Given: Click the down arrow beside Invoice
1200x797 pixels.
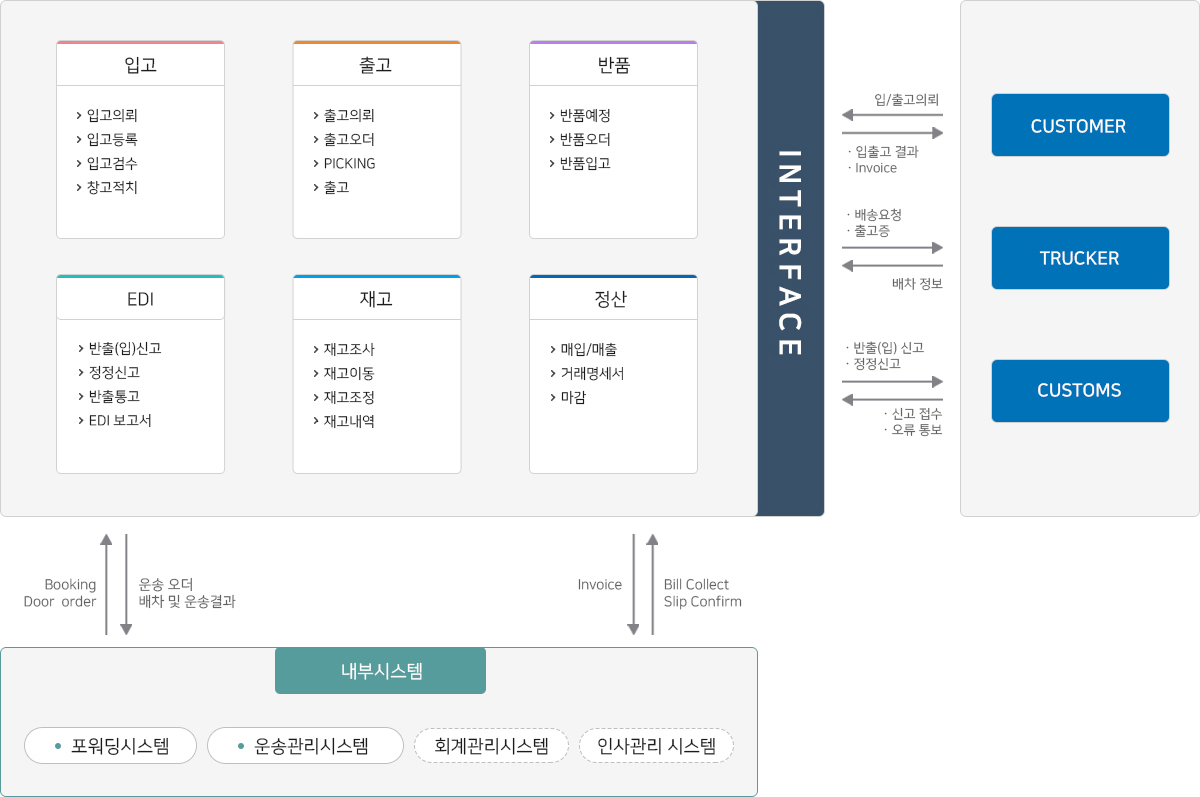Looking at the screenshot, I should pyautogui.click(x=633, y=585).
